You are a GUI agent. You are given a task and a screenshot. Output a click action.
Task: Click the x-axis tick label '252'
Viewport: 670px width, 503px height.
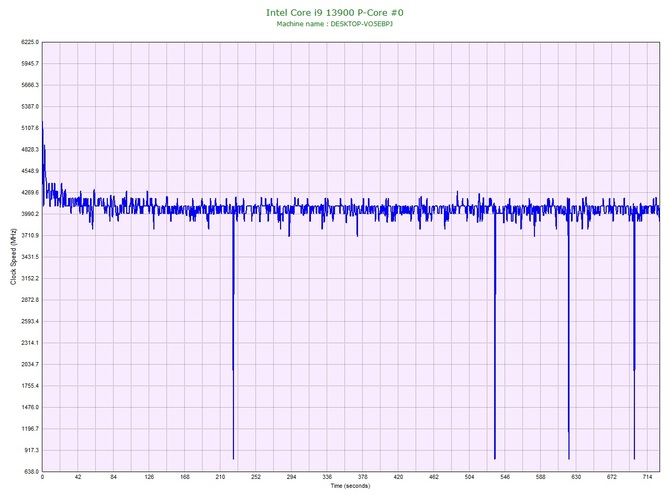[x=256, y=477]
